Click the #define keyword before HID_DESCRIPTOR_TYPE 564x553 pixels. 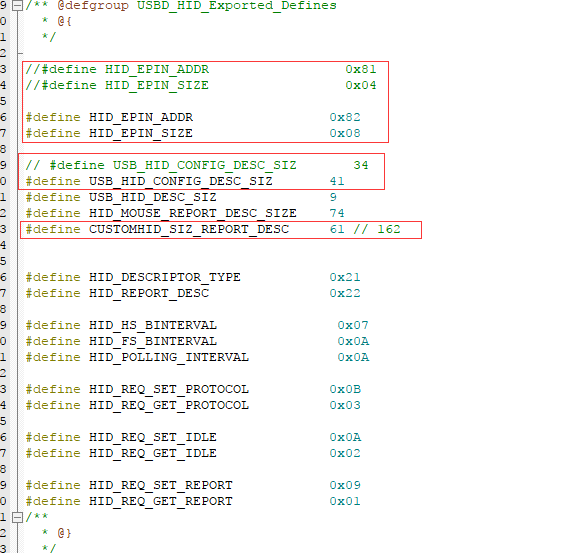click(x=53, y=277)
